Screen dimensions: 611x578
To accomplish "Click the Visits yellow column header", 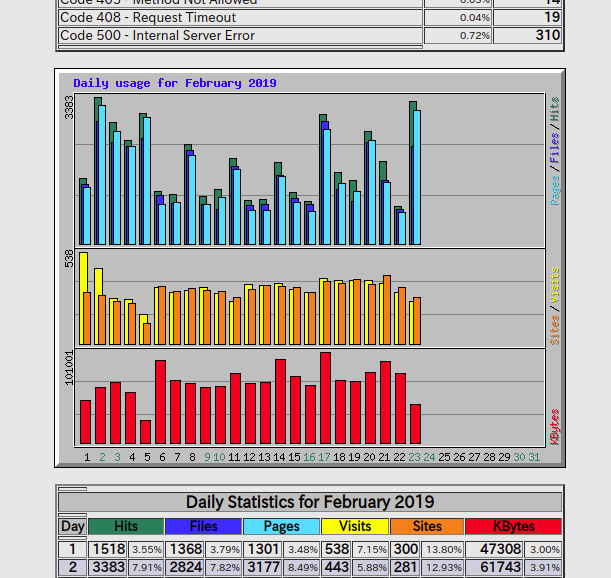I will pos(355,526).
